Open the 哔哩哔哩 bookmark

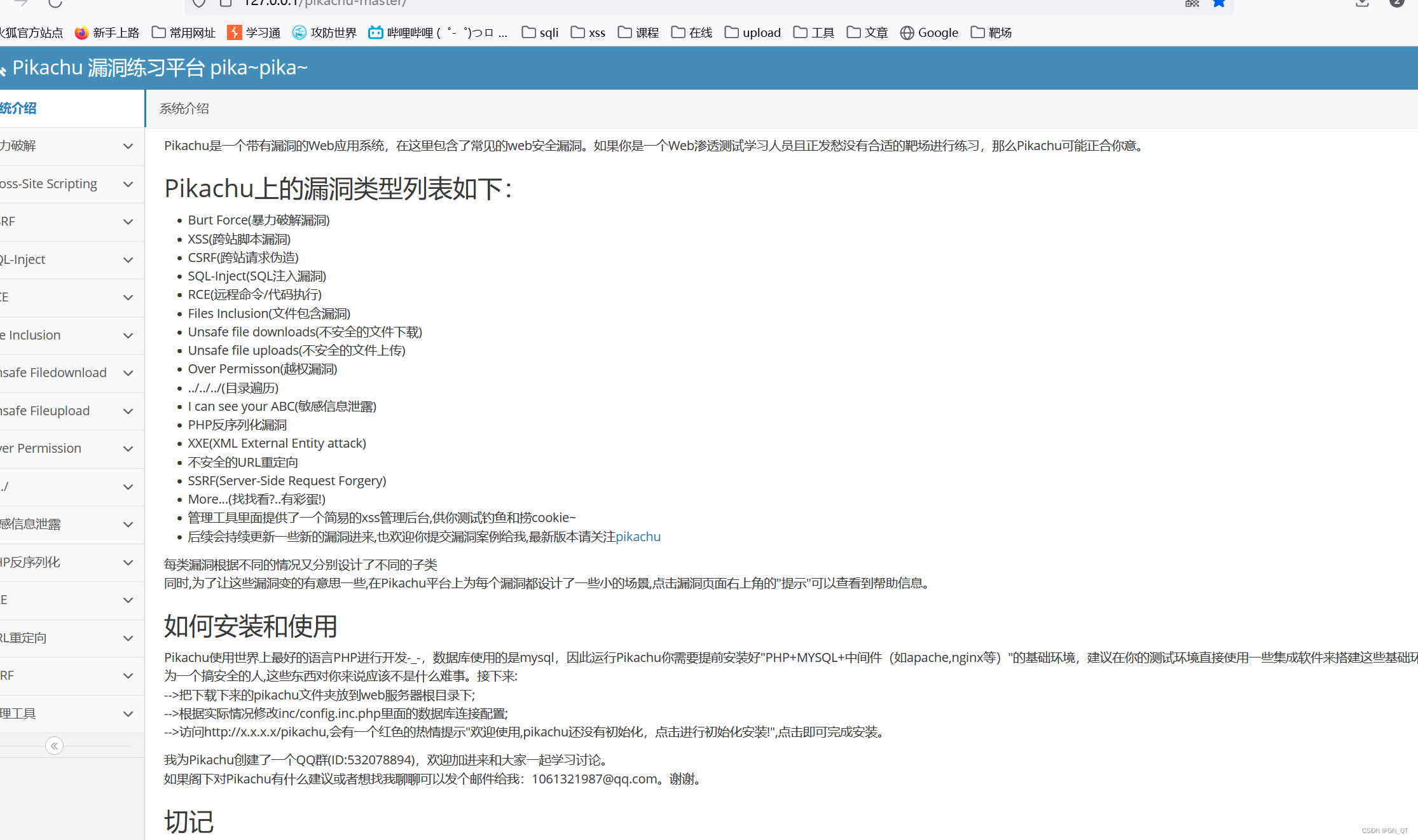[437, 32]
